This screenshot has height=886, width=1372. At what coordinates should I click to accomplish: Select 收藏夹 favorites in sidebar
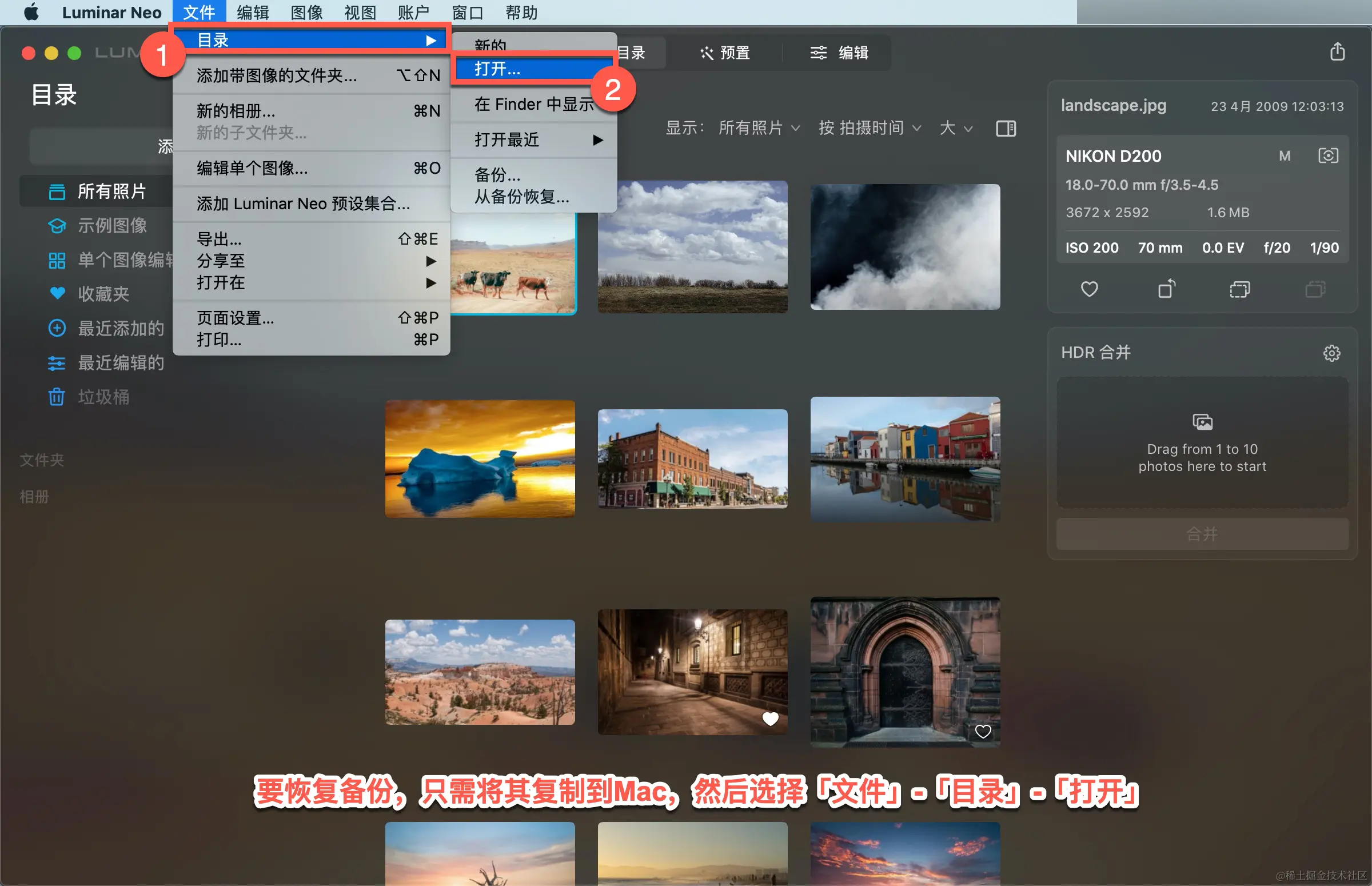click(103, 294)
